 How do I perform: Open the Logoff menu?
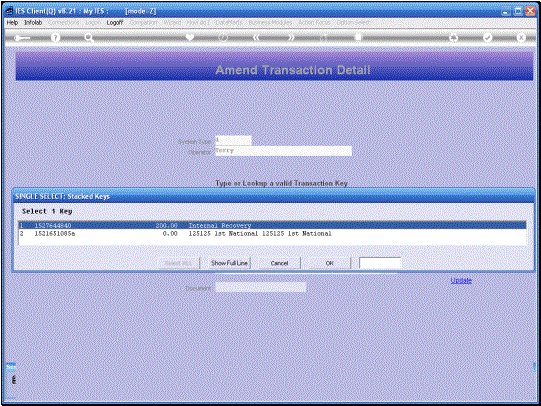[115, 22]
